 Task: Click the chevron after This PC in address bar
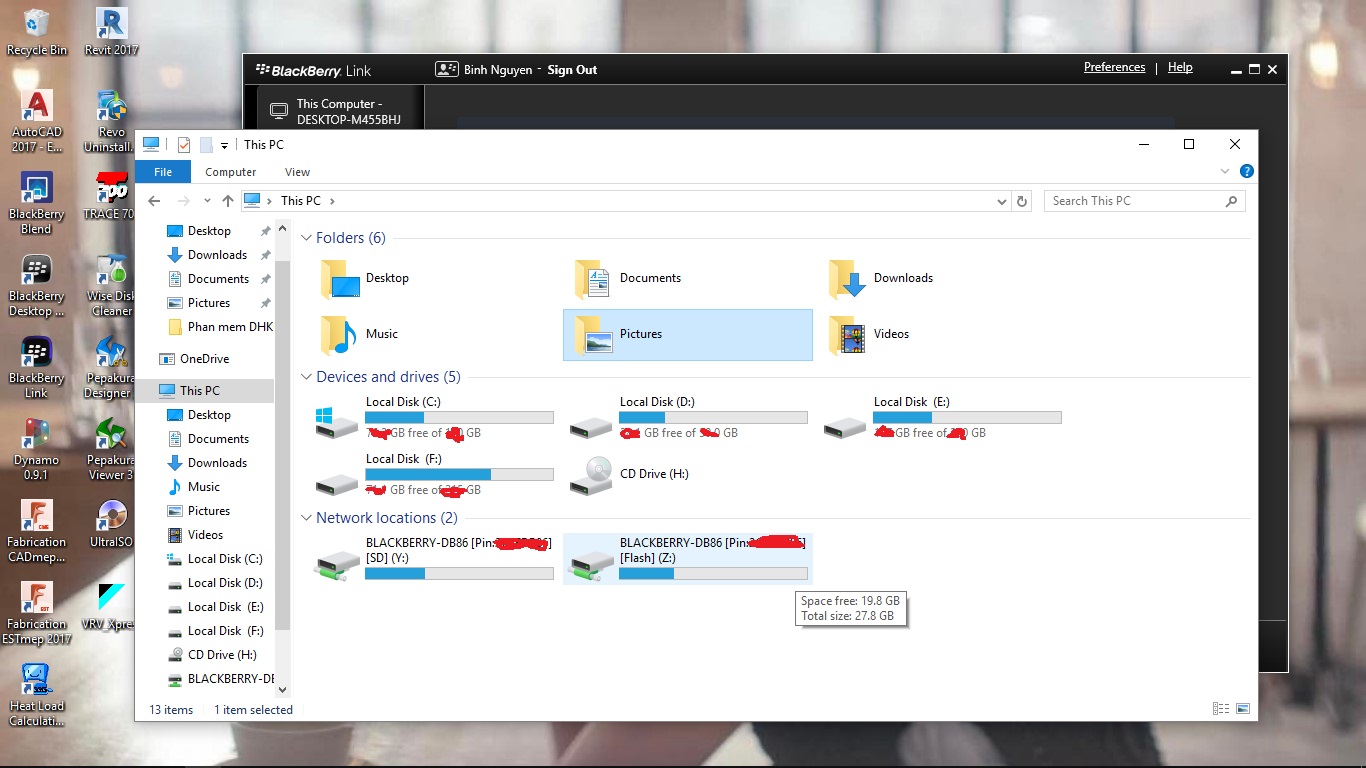click(x=332, y=201)
